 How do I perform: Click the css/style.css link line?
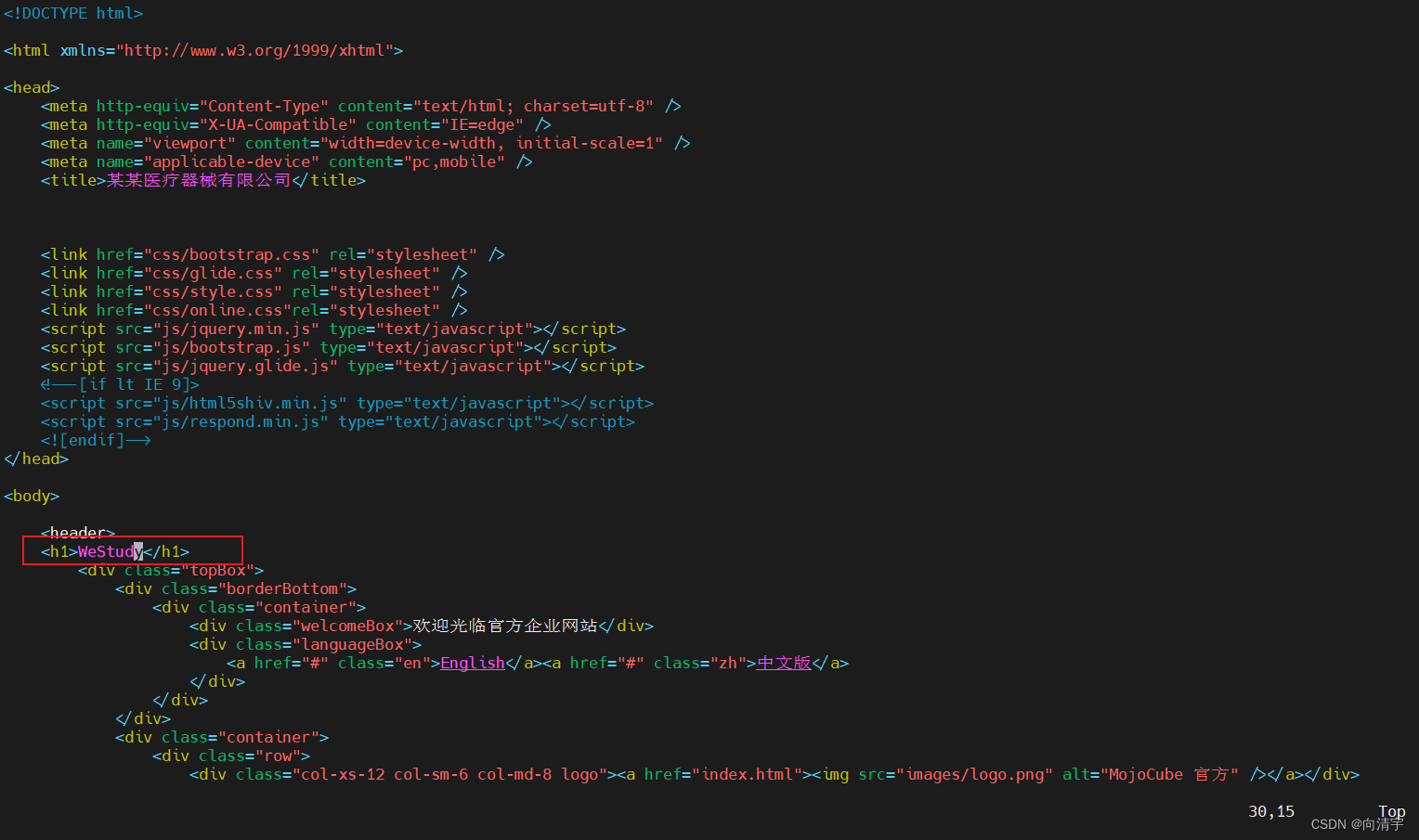pos(254,291)
